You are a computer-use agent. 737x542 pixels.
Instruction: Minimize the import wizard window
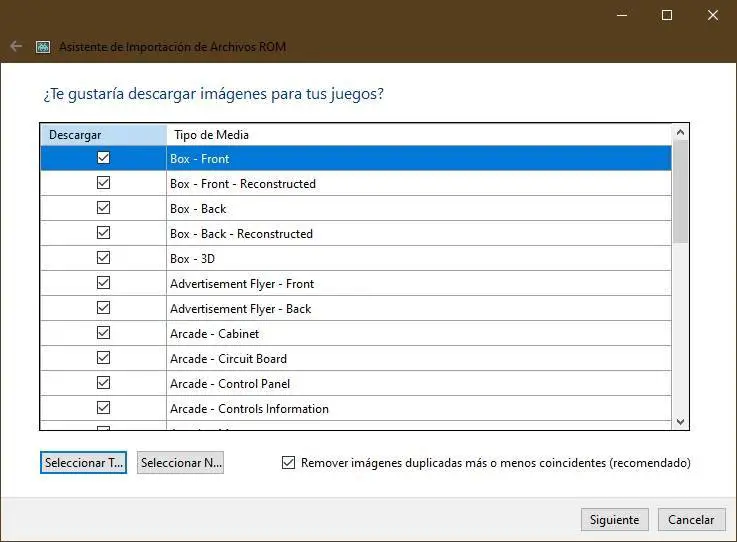point(622,15)
